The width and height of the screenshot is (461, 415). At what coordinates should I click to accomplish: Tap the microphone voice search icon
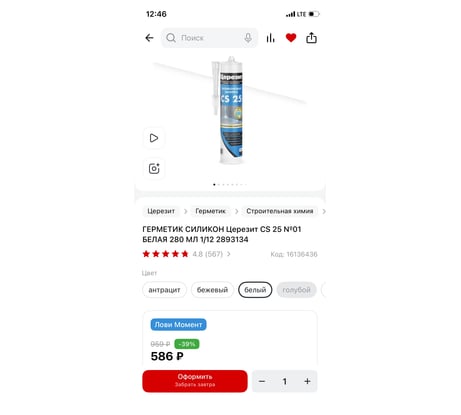(248, 38)
